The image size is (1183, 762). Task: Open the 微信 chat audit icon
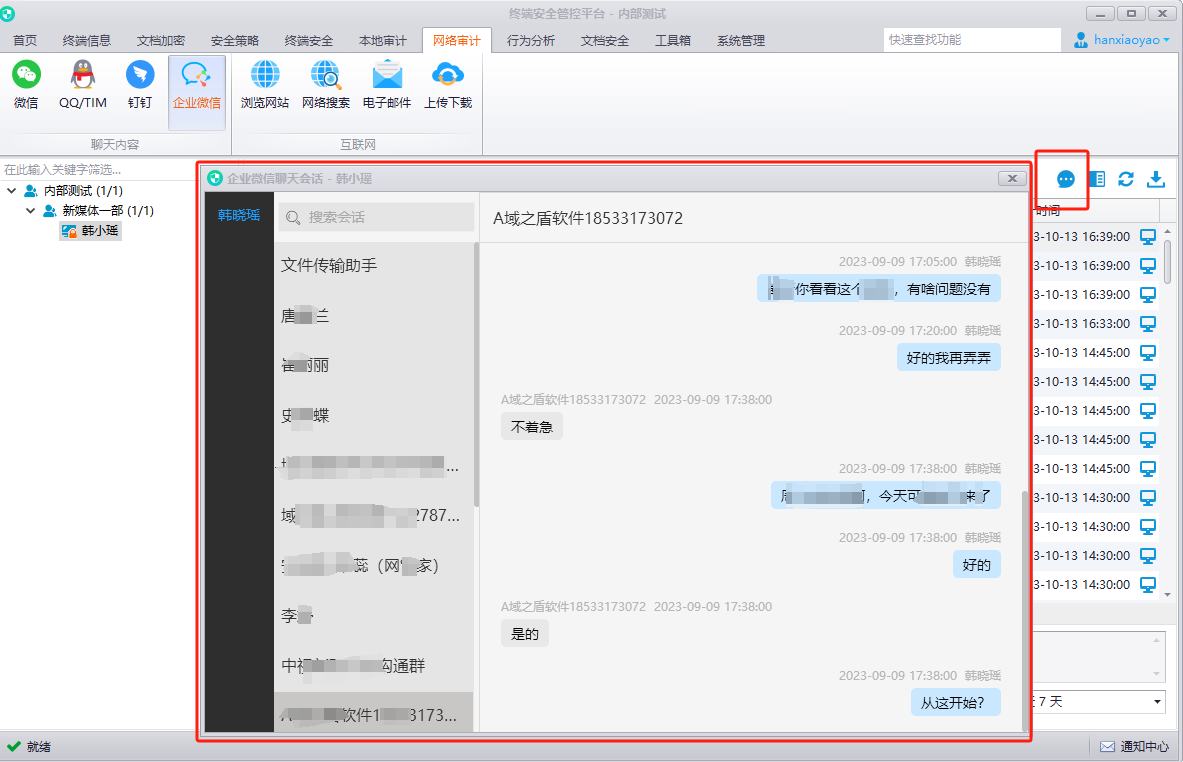(26, 75)
